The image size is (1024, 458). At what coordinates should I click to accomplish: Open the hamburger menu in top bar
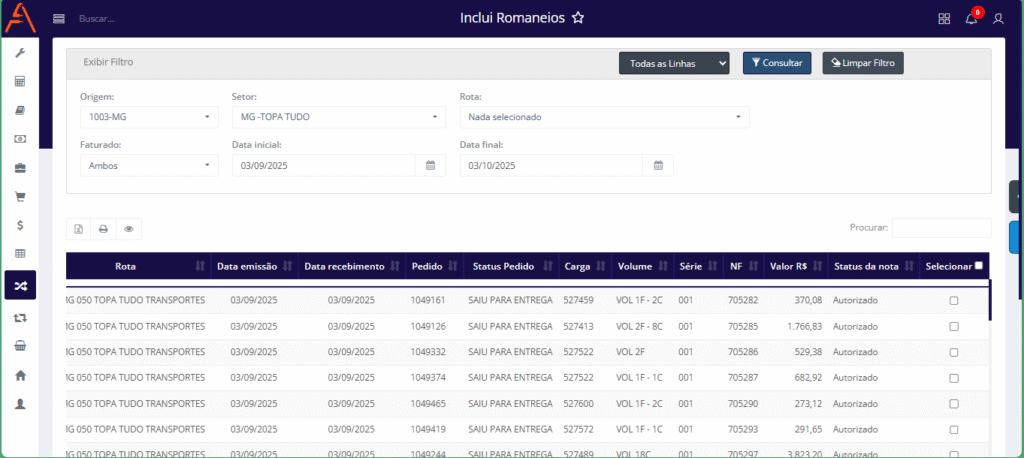pos(59,18)
